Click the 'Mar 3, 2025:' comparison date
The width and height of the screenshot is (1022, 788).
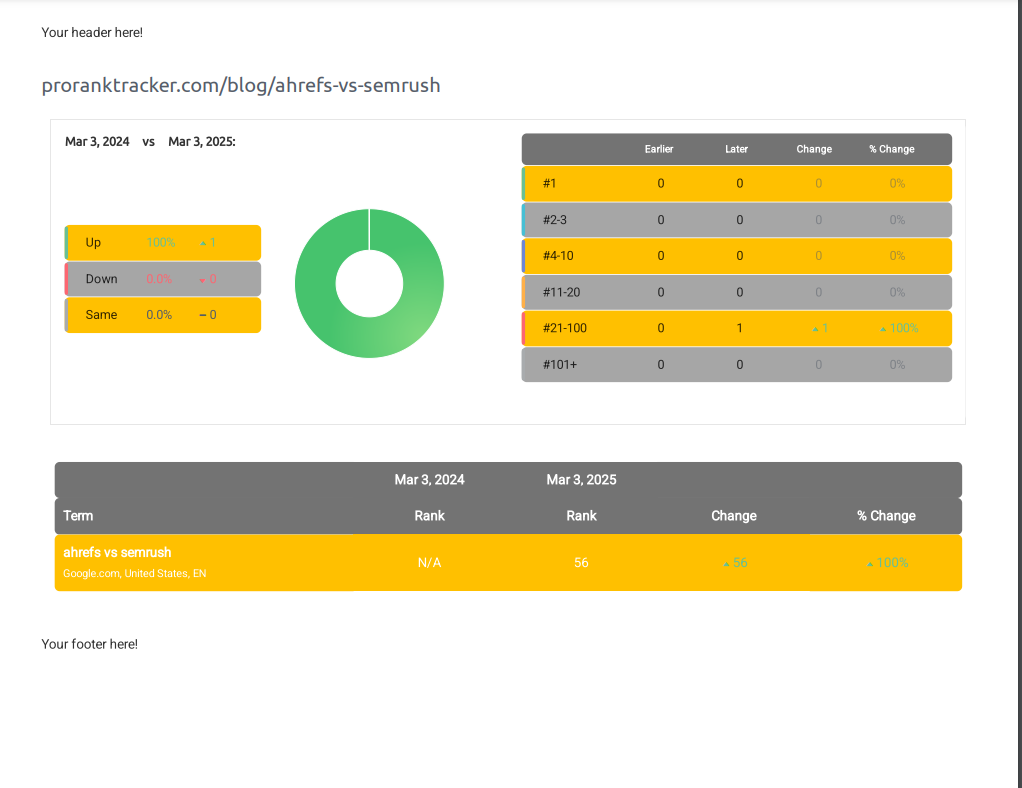point(202,141)
